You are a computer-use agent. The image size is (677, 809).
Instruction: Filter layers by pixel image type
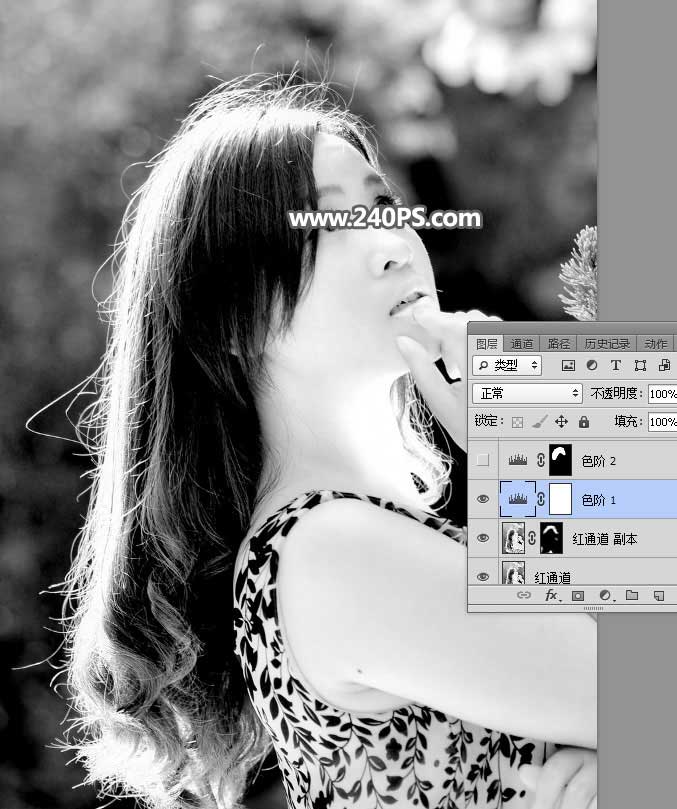568,365
